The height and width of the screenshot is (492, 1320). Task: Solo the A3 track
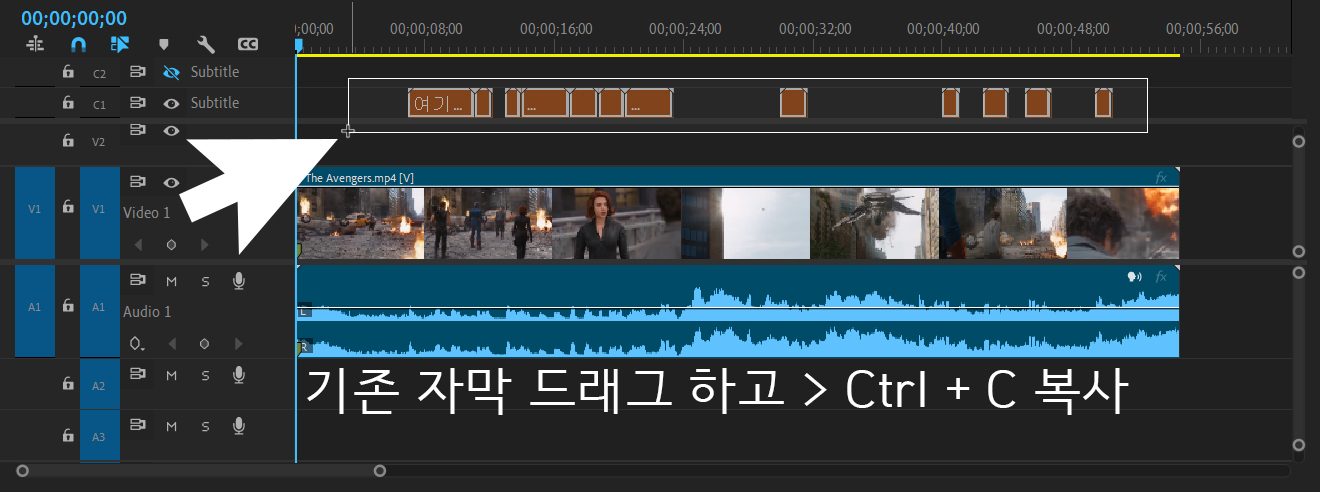[205, 427]
